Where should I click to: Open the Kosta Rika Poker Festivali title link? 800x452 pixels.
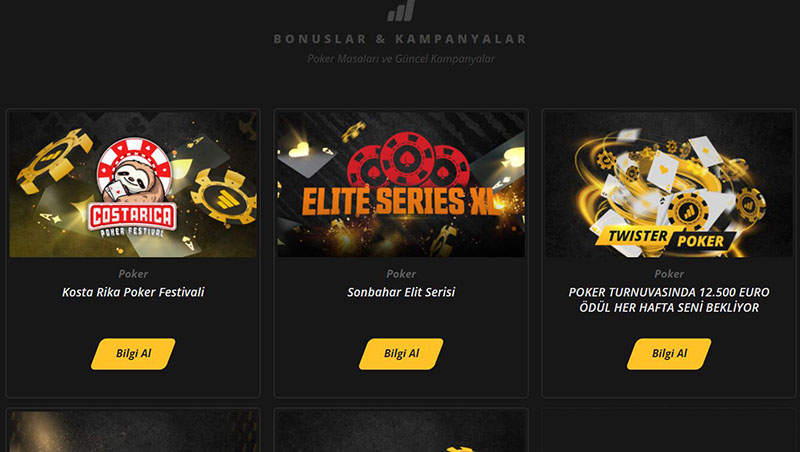coord(133,292)
